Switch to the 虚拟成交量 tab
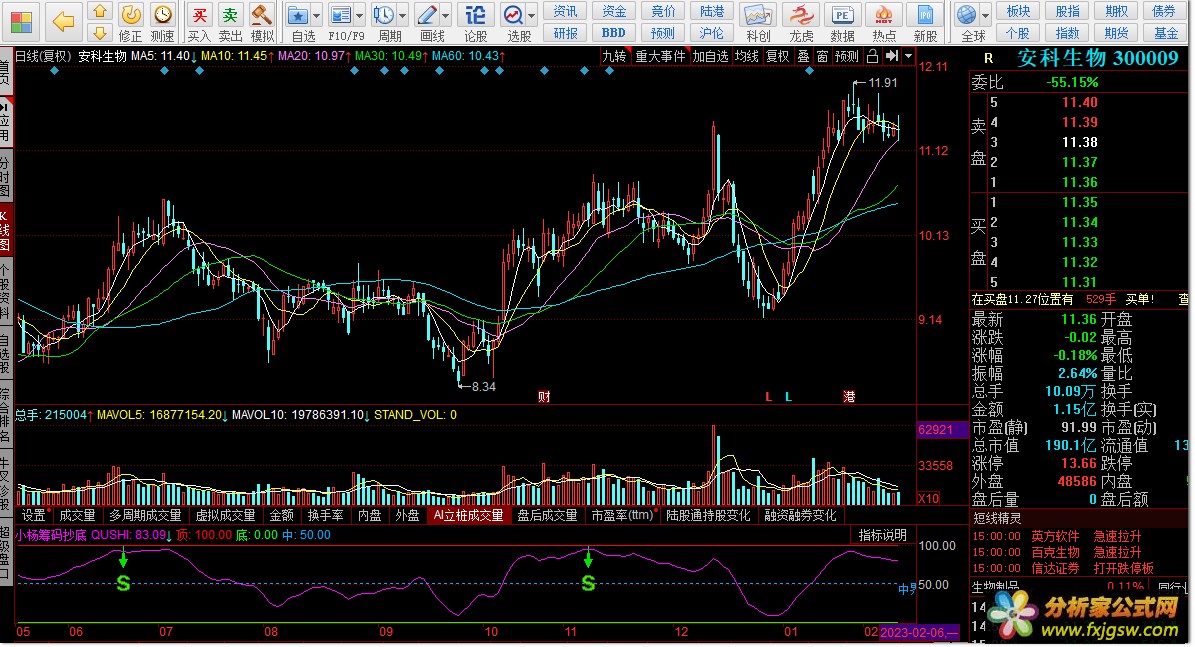 (225, 516)
